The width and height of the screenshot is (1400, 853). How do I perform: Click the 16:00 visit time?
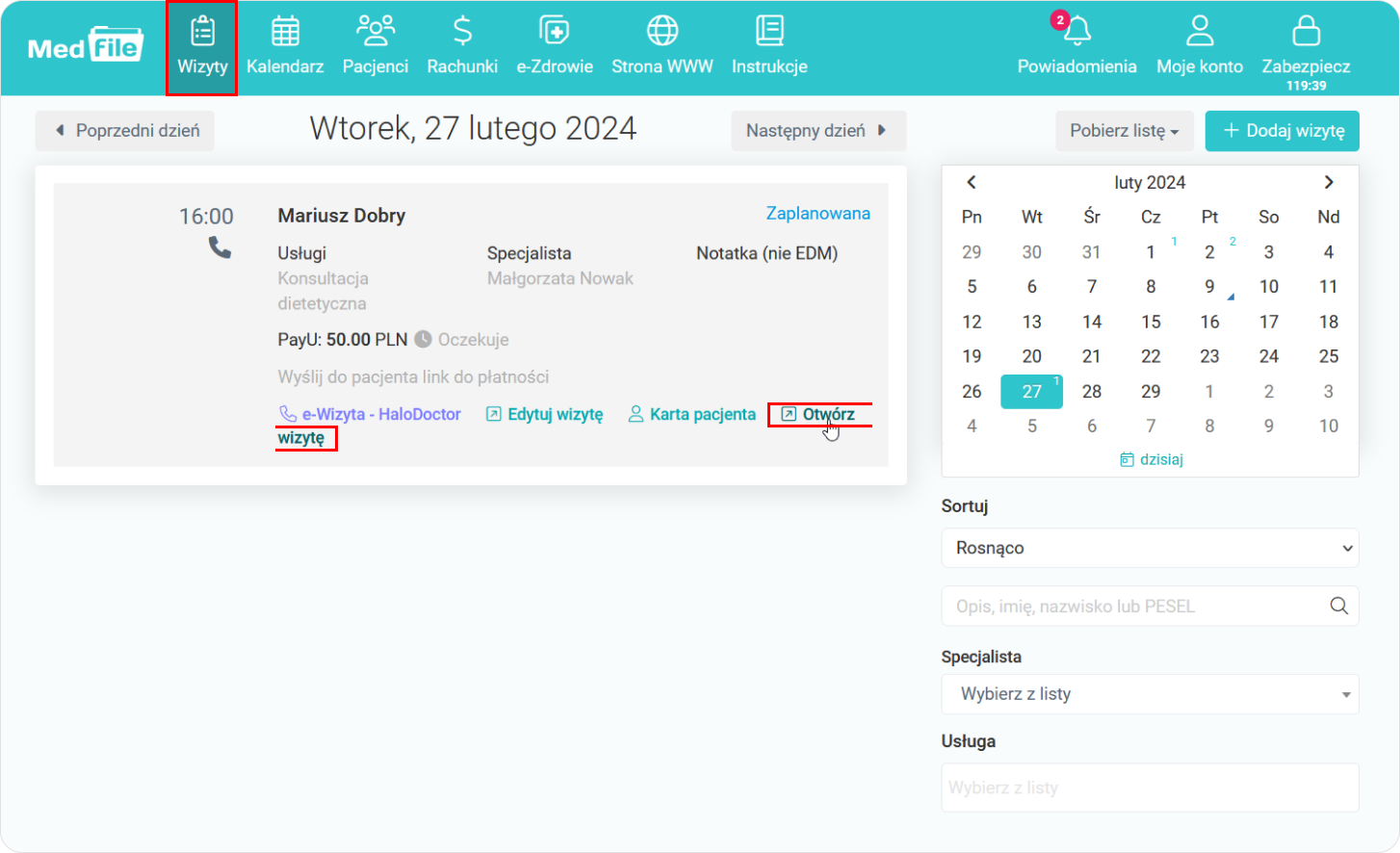[x=206, y=217]
